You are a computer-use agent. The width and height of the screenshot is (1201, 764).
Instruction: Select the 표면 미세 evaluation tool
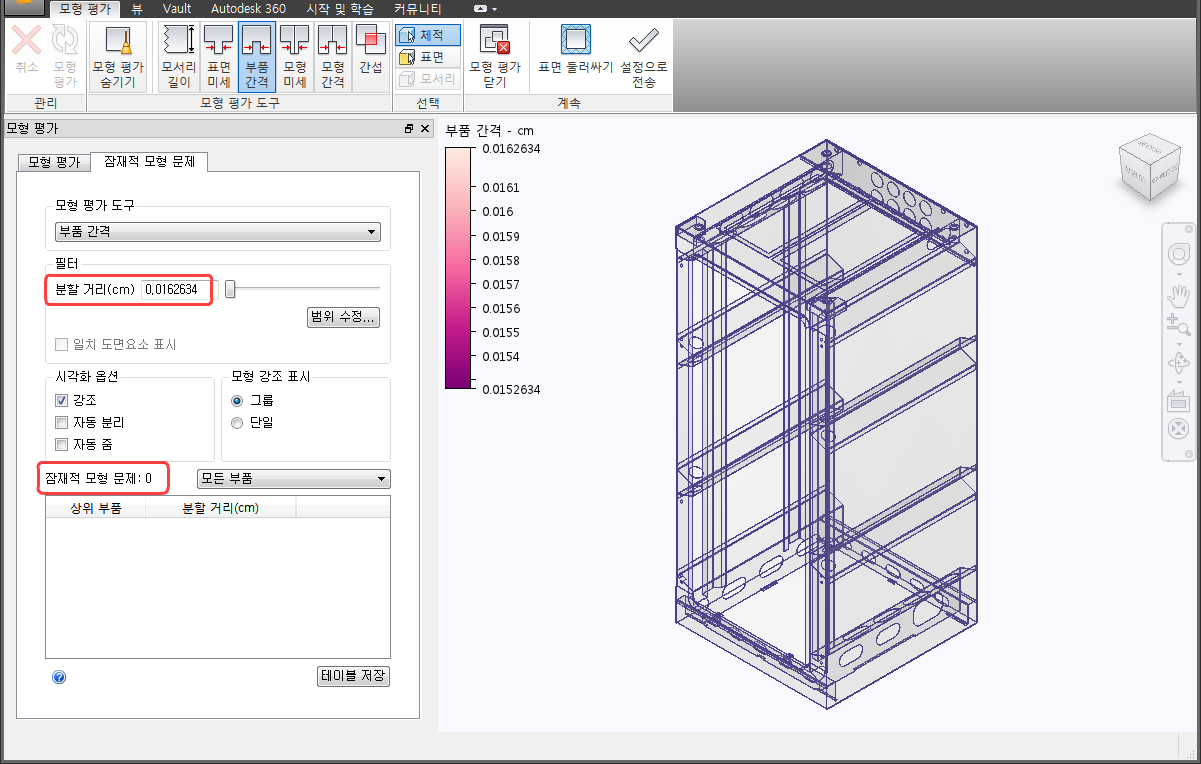[x=218, y=57]
